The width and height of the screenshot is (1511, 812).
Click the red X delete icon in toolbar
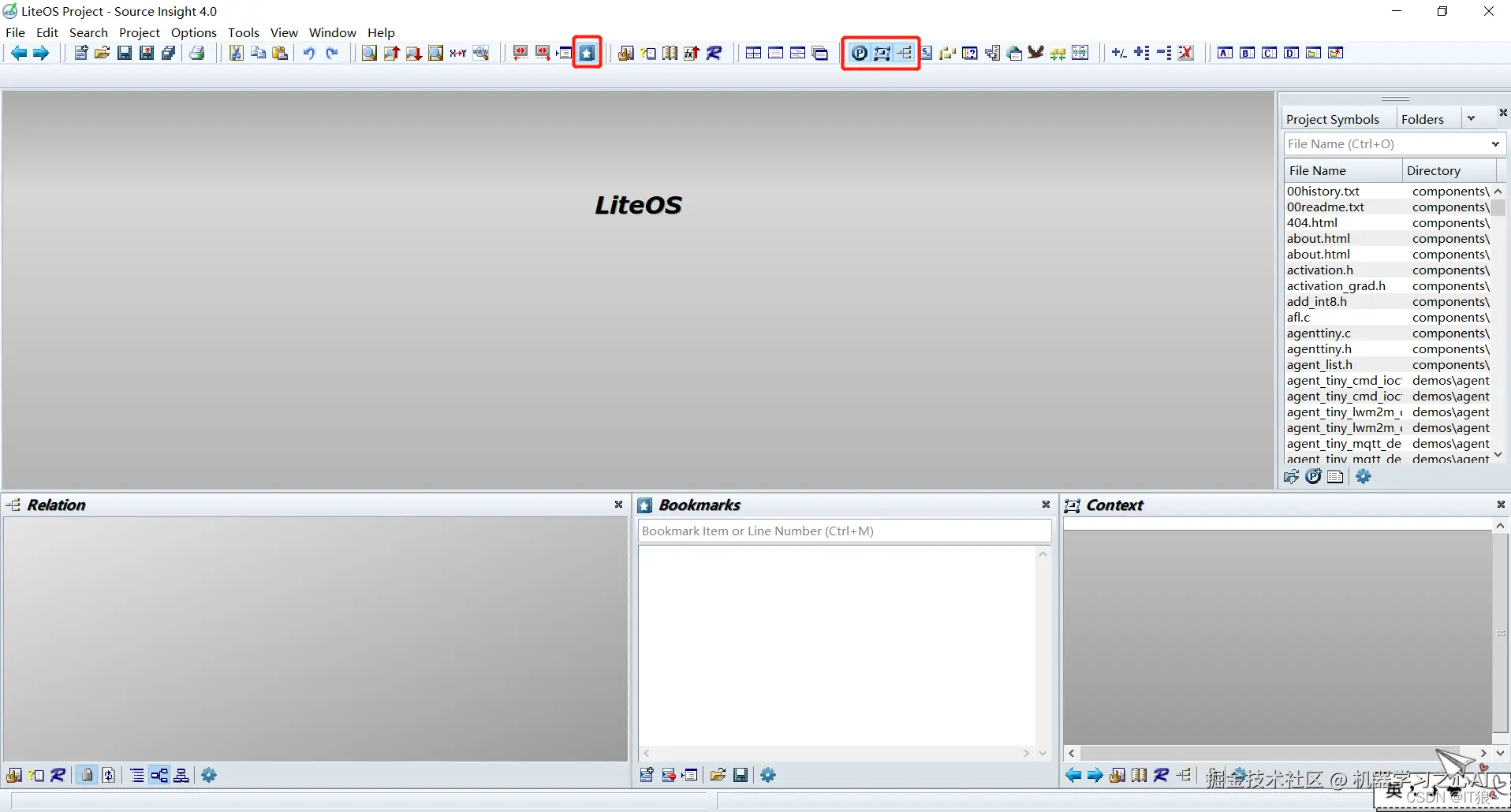pyautogui.click(x=1186, y=53)
